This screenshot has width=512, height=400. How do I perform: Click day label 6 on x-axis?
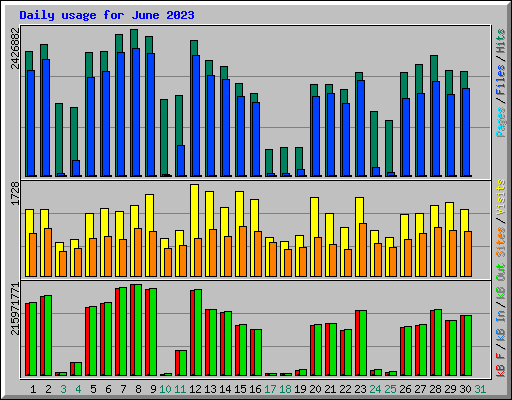pyautogui.click(x=108, y=389)
